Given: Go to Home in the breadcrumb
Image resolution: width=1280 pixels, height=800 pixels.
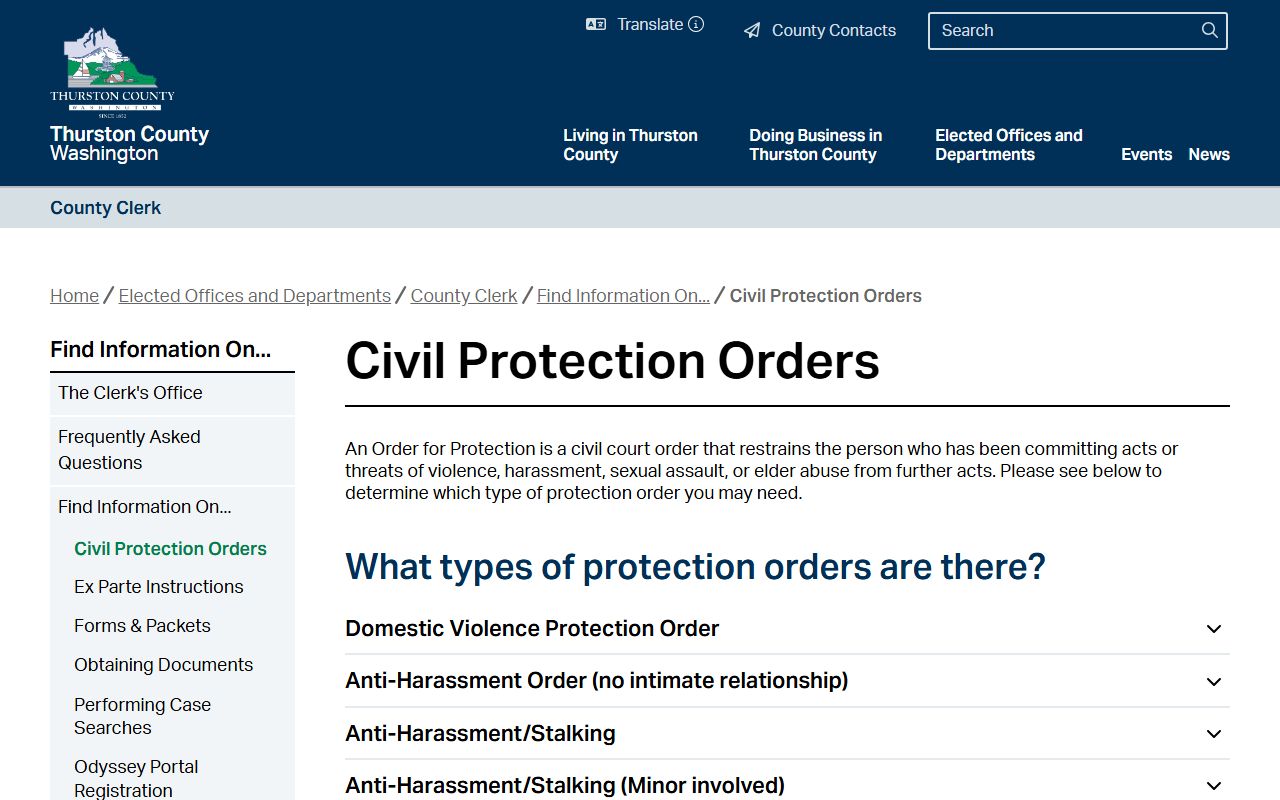Looking at the screenshot, I should click(x=74, y=296).
